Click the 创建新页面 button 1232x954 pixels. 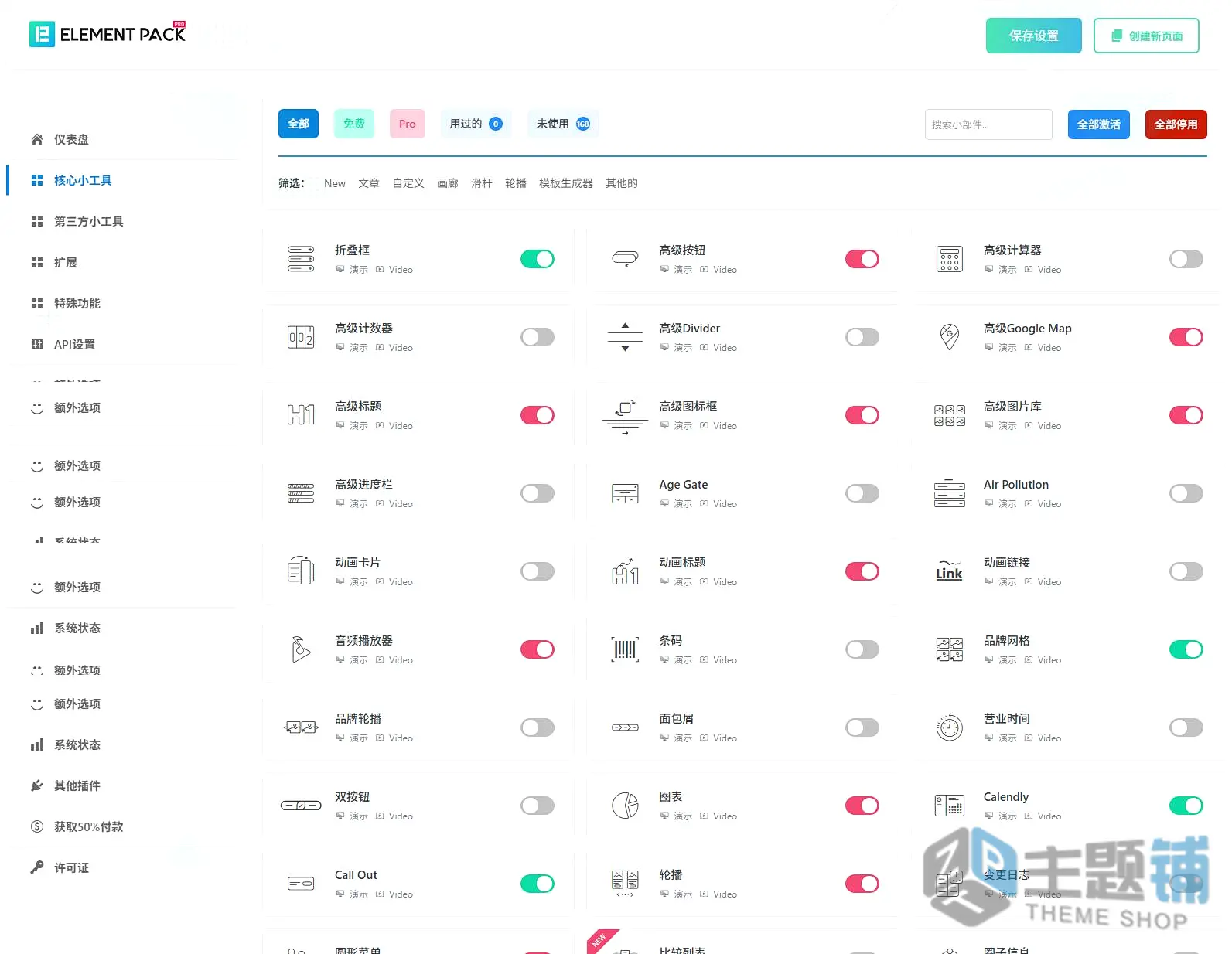1146,36
